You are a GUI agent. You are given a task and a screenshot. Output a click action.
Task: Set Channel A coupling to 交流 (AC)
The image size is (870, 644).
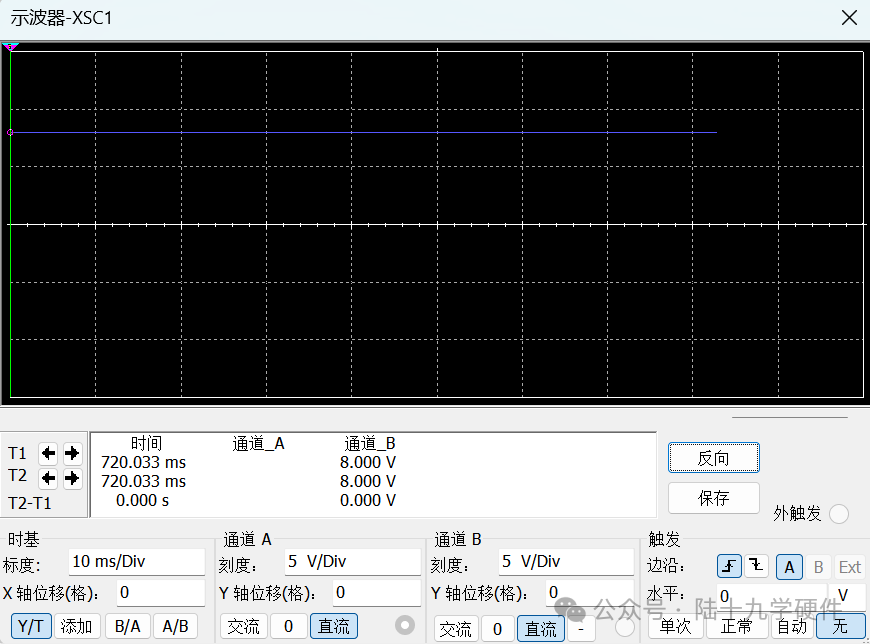[244, 626]
